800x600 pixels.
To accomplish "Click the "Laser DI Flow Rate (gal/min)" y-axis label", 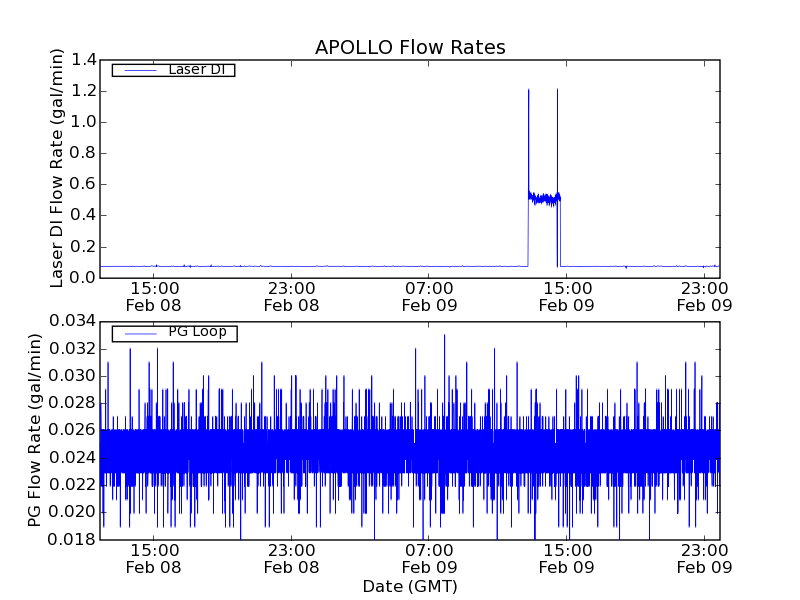I will click(x=57, y=168).
